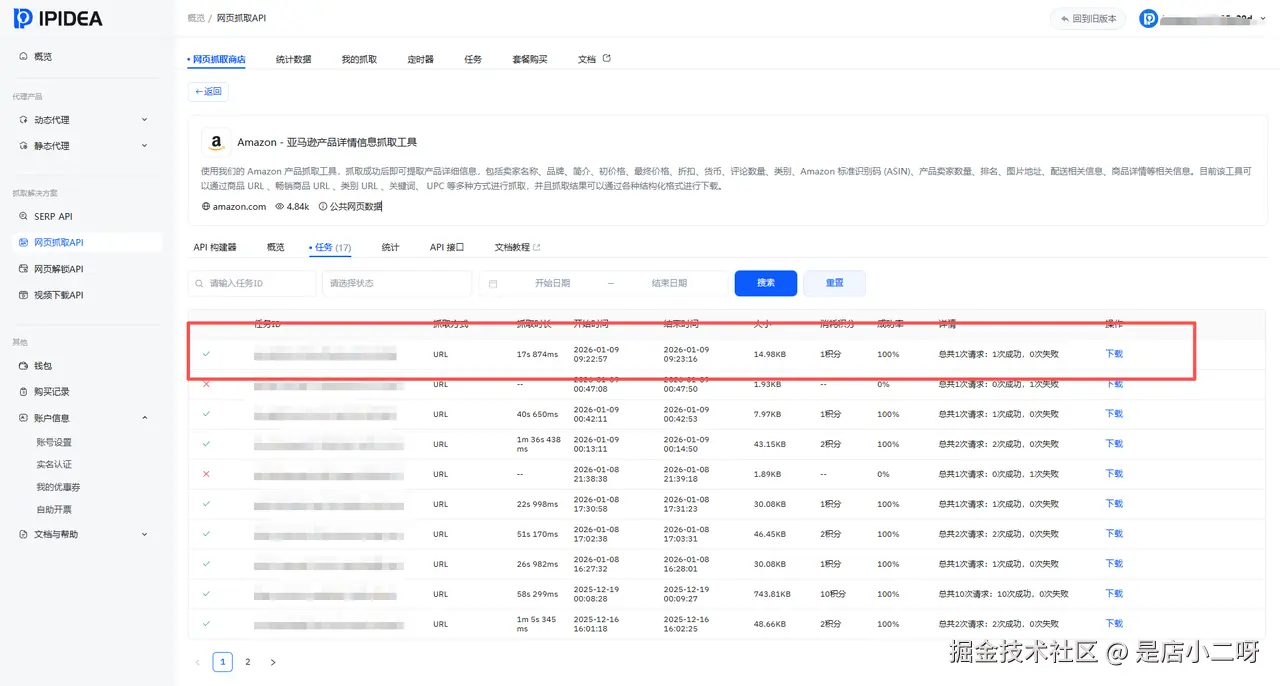
Task: Switch to the 我的抓取 tab
Action: pos(359,59)
